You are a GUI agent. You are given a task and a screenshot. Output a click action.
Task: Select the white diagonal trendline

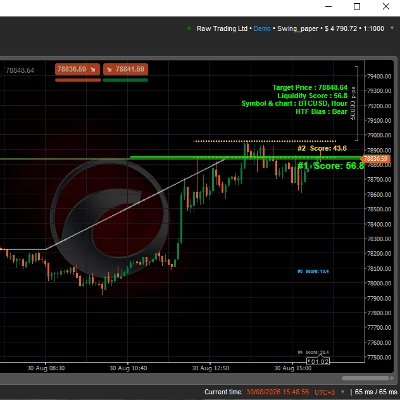[x=136, y=204]
